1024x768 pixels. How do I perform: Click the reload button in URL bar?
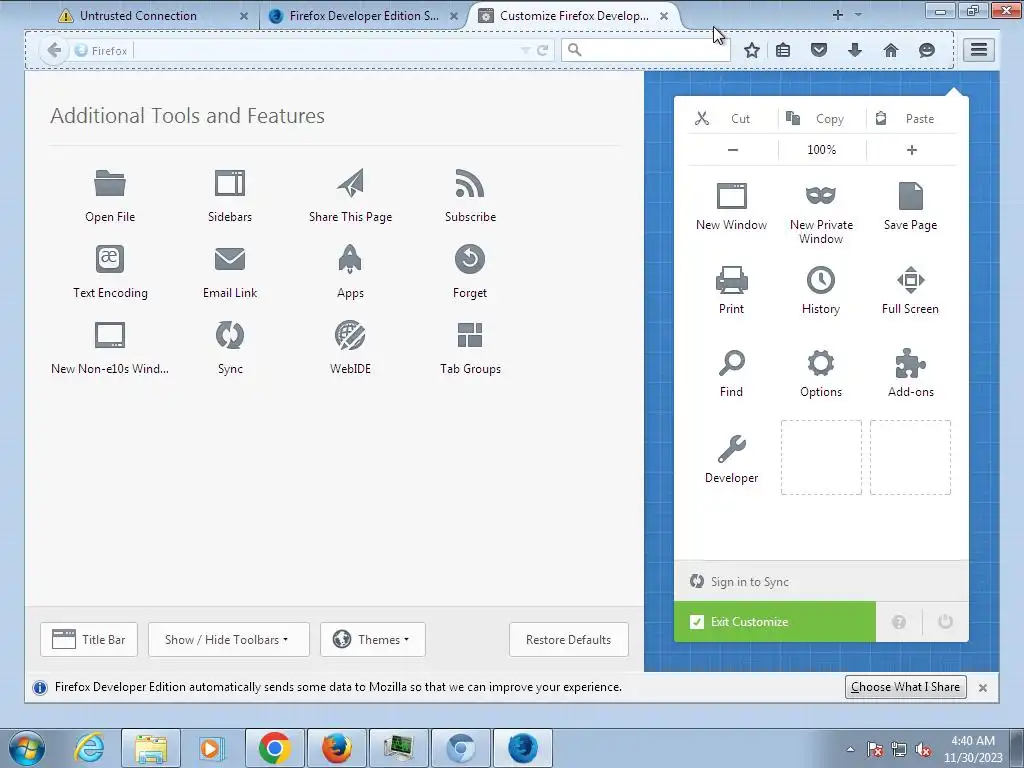(x=542, y=50)
